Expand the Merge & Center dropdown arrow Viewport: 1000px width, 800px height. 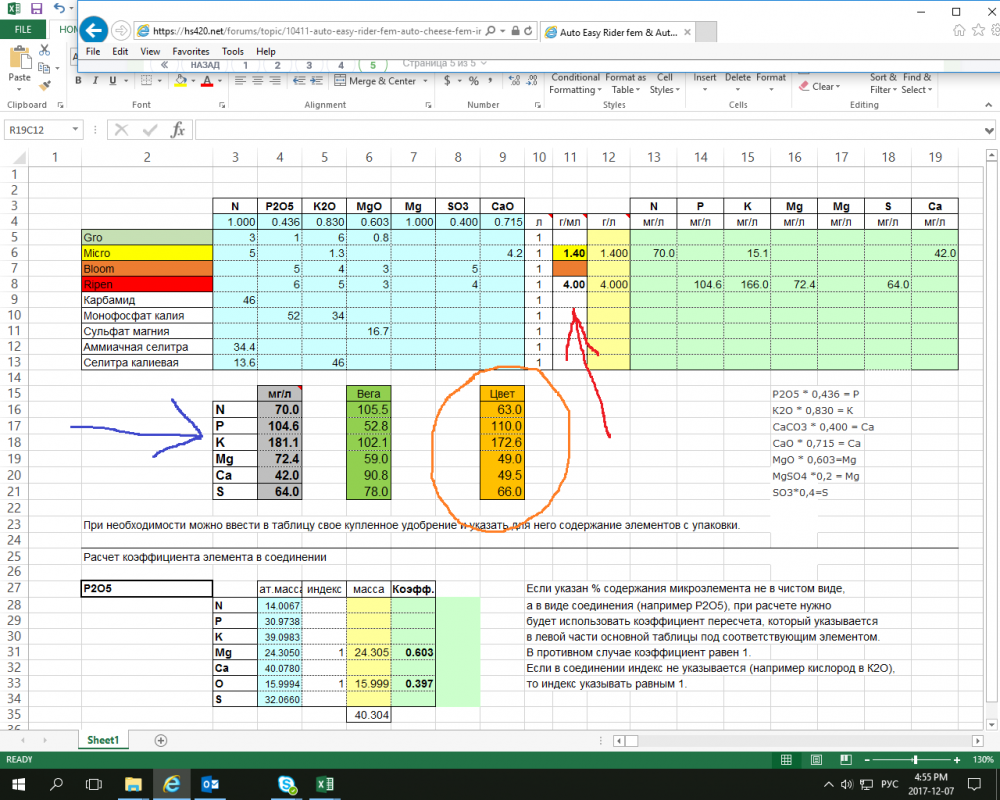(425, 81)
